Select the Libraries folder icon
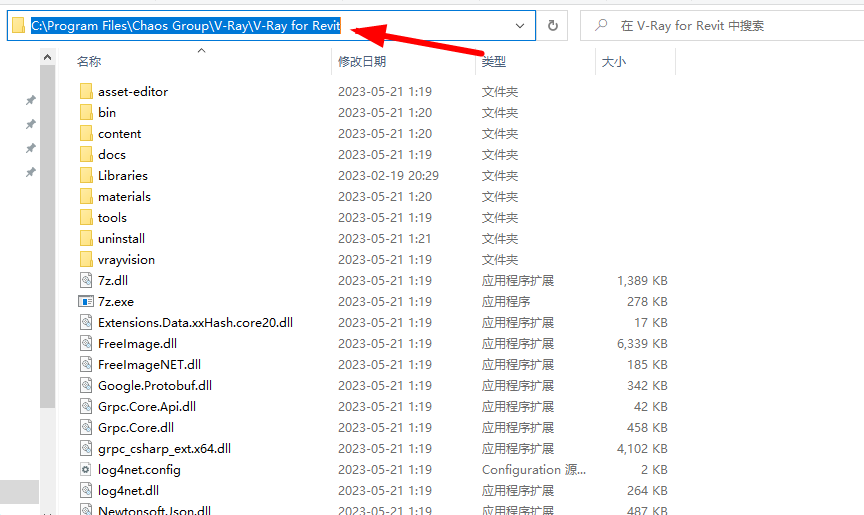This screenshot has height=515, width=864. click(86, 175)
